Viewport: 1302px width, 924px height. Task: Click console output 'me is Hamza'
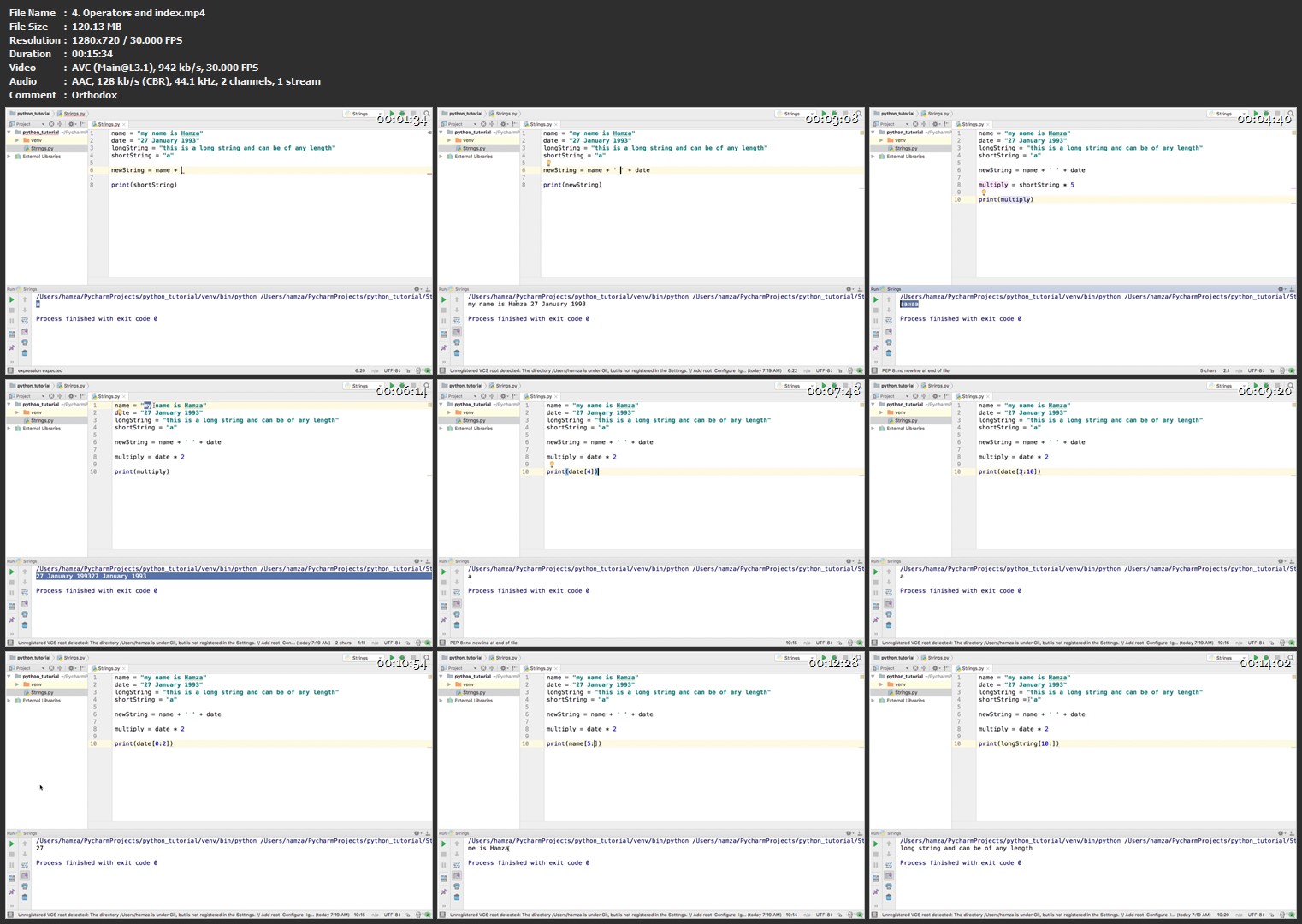488,848
